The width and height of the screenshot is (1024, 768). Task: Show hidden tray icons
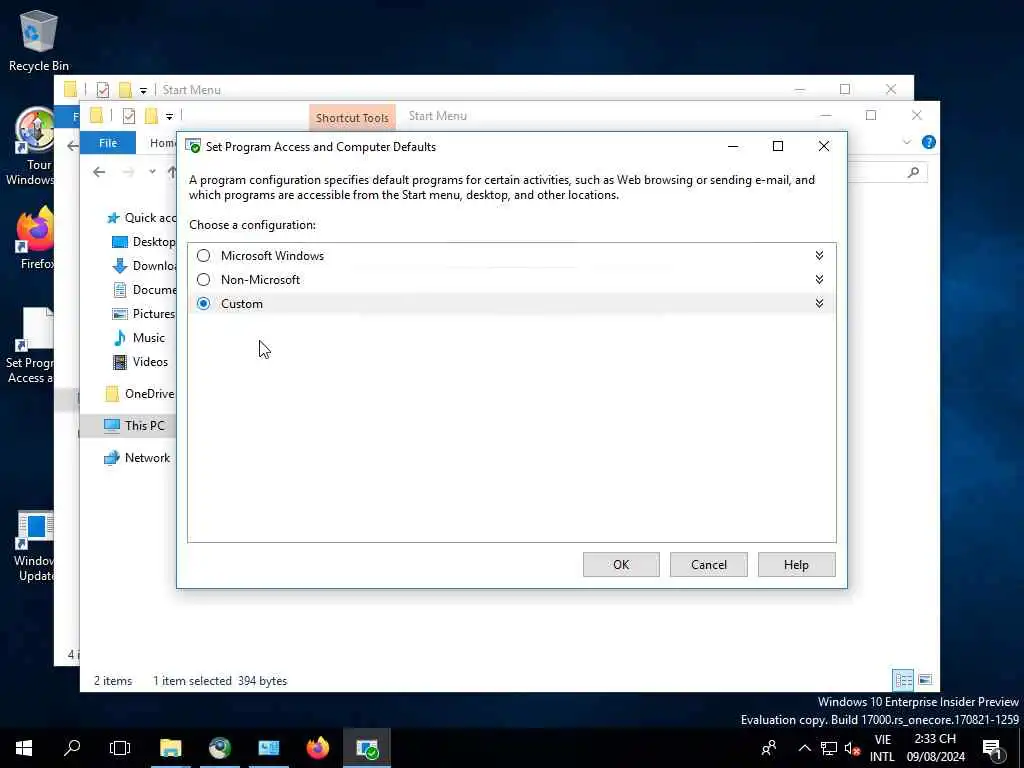[805, 748]
